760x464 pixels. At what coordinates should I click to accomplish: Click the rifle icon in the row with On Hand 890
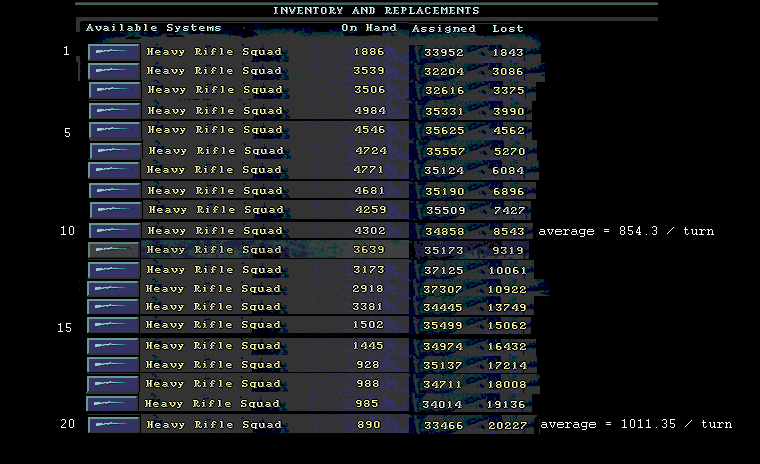(x=114, y=425)
